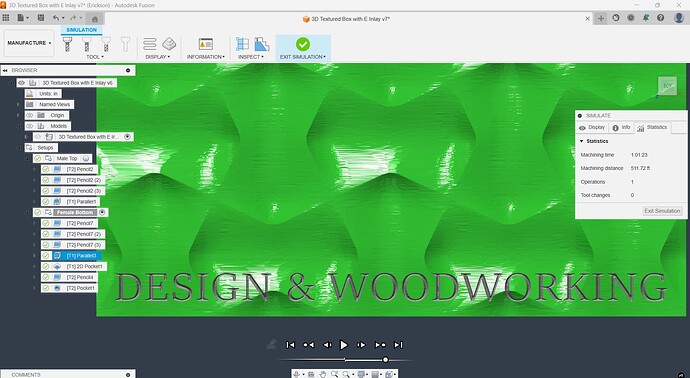
Task: Open the Information toolbar icon
Action: coord(206,44)
